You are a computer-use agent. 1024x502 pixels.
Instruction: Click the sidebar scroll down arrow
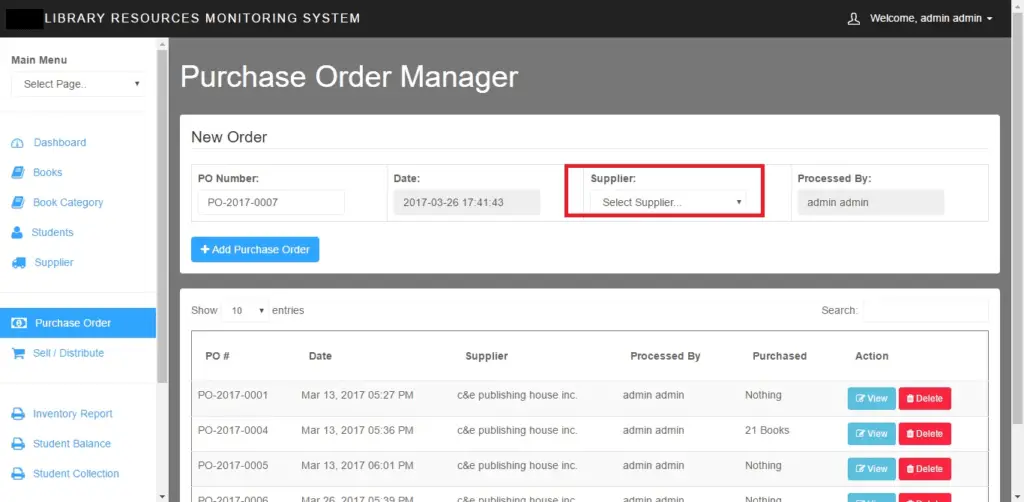click(x=162, y=497)
